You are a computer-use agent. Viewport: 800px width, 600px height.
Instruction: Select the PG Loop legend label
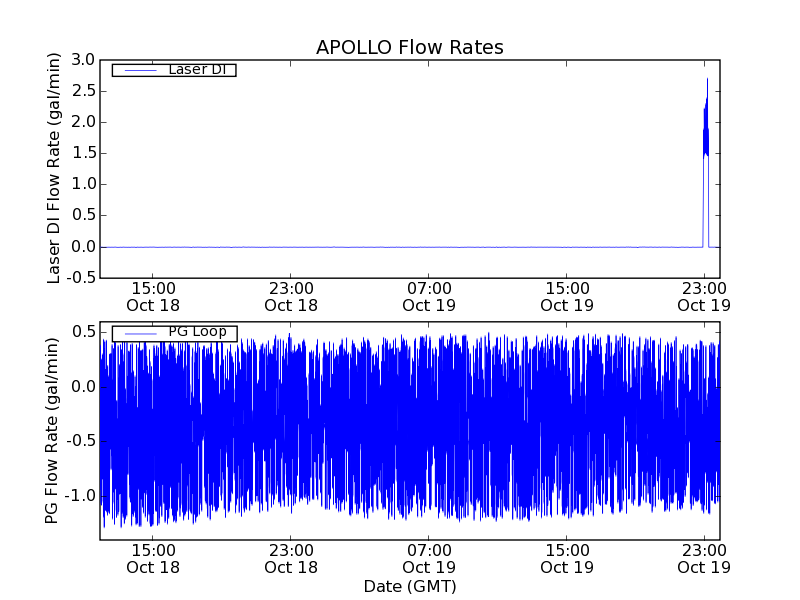[x=197, y=332]
